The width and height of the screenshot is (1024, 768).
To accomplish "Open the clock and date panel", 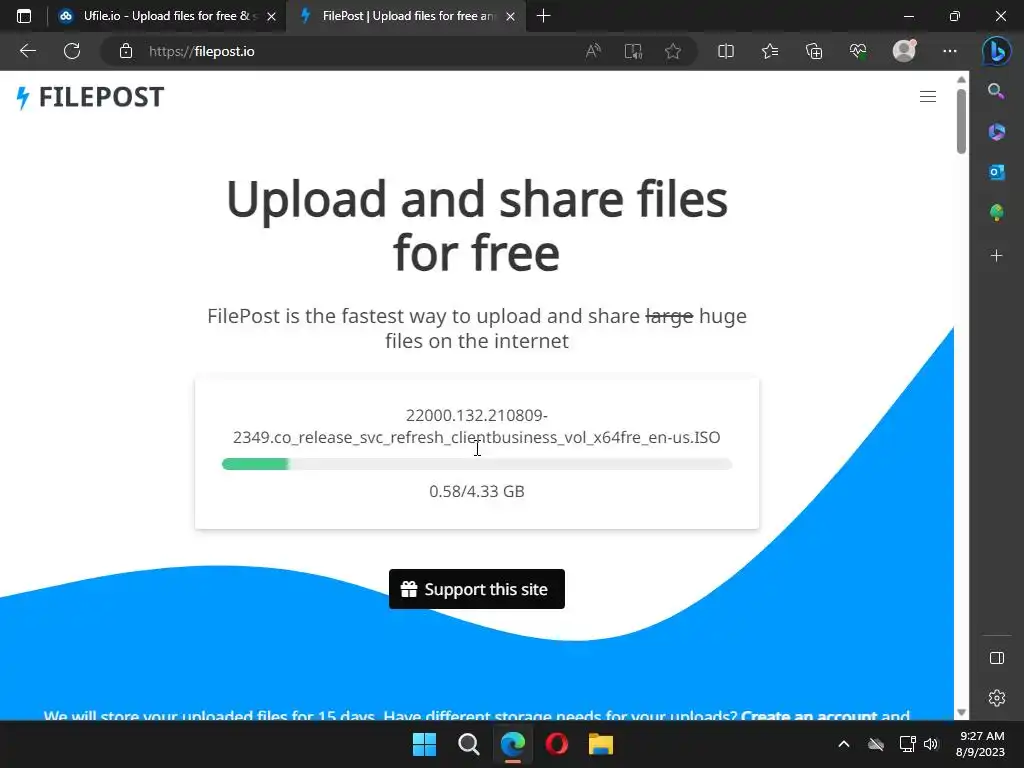I will point(981,744).
